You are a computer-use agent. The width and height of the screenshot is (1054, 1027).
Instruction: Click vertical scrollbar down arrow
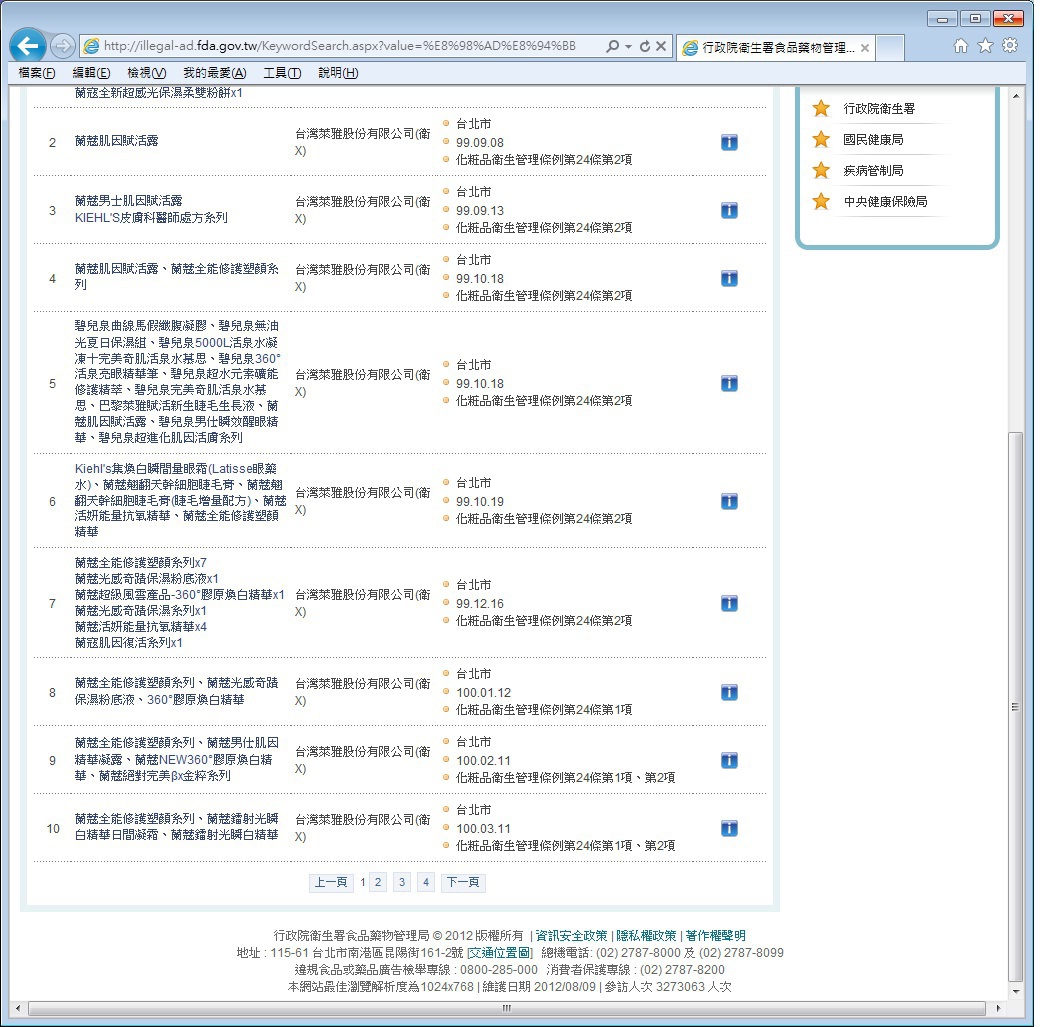pos(1016,991)
